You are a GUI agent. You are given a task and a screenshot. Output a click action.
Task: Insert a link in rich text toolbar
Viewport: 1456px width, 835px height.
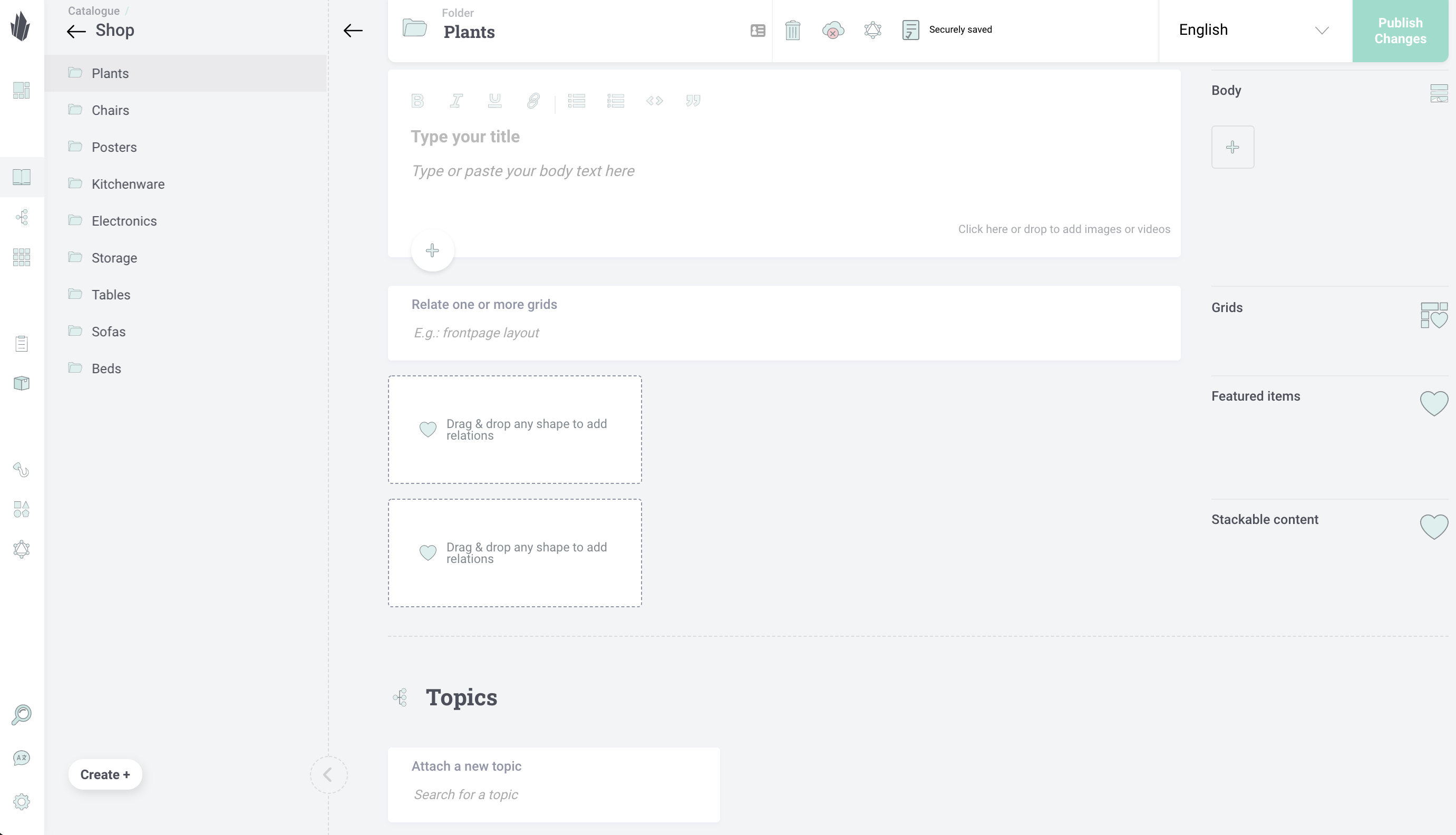(x=533, y=101)
